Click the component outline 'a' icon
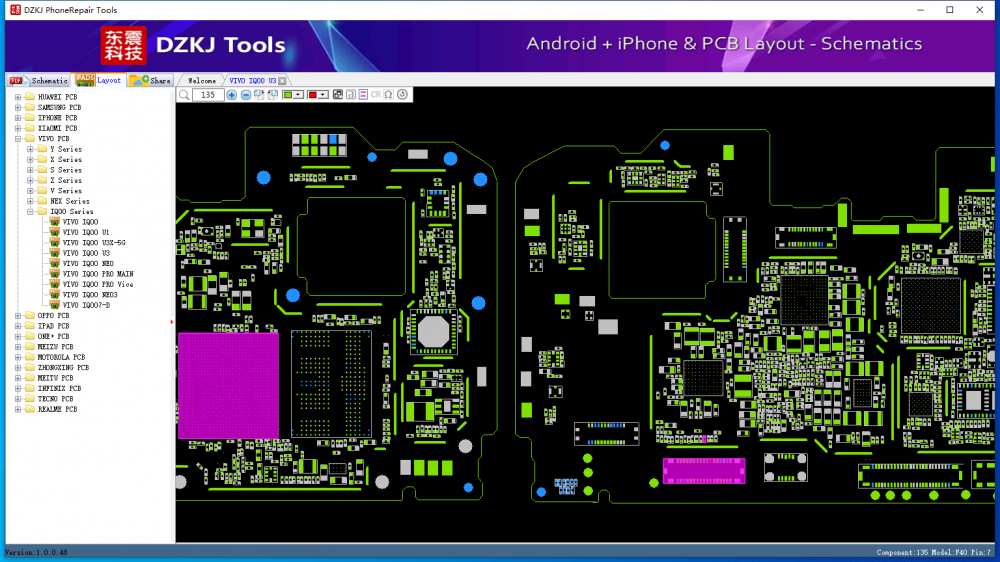Viewport: 1000px width, 562px height. 351,95
